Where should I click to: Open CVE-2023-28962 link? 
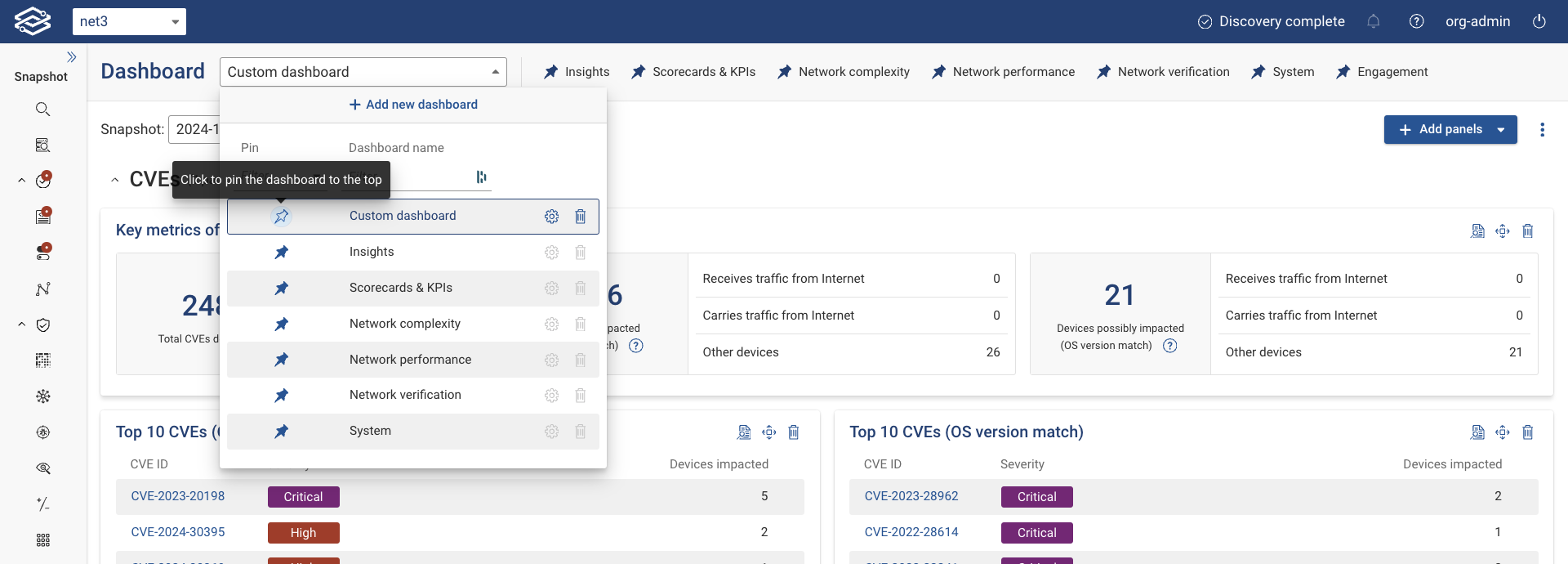911,496
